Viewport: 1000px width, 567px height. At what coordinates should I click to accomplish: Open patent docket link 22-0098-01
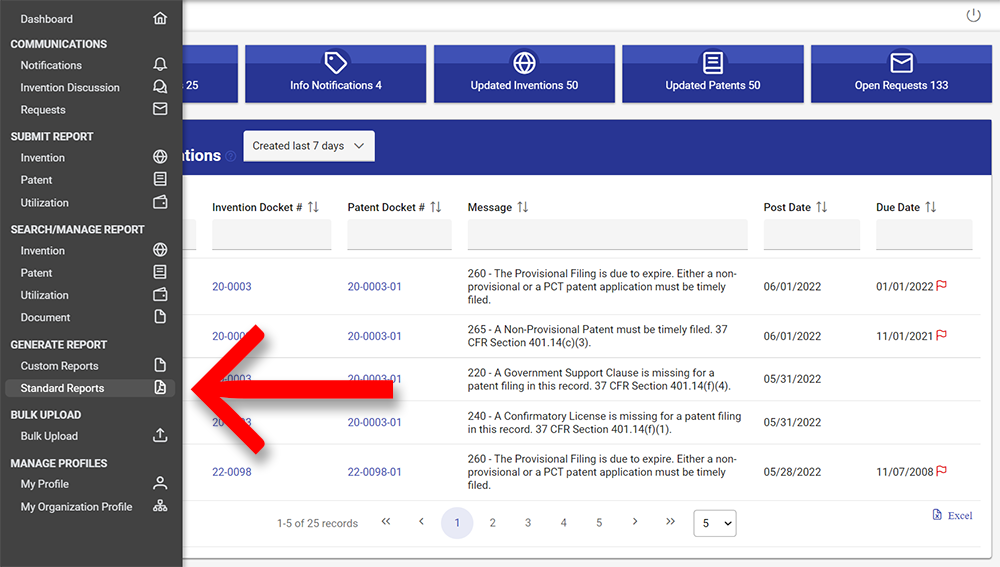point(374,472)
